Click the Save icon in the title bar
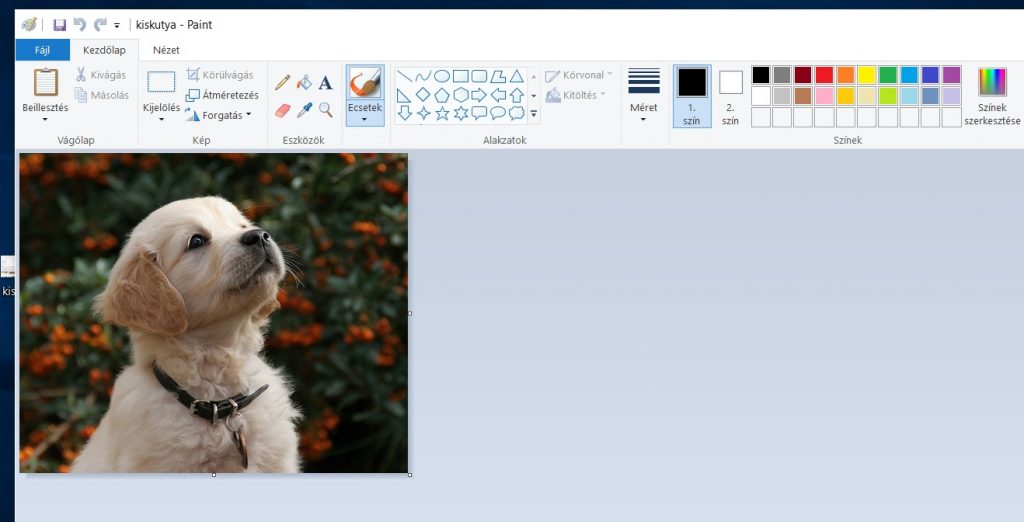Image resolution: width=1024 pixels, height=522 pixels. click(60, 24)
